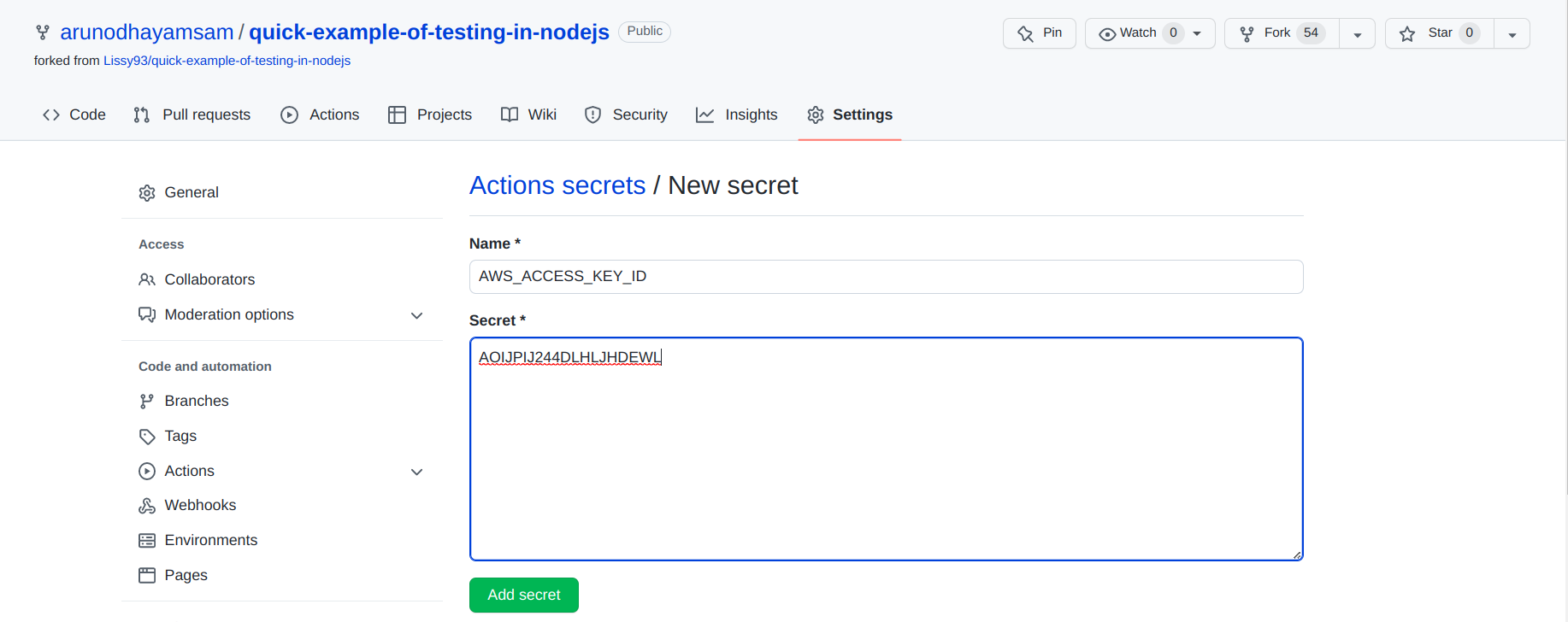Screen dimensions: 1568x622
Task: Click the Public visibility badge
Action: click(645, 32)
